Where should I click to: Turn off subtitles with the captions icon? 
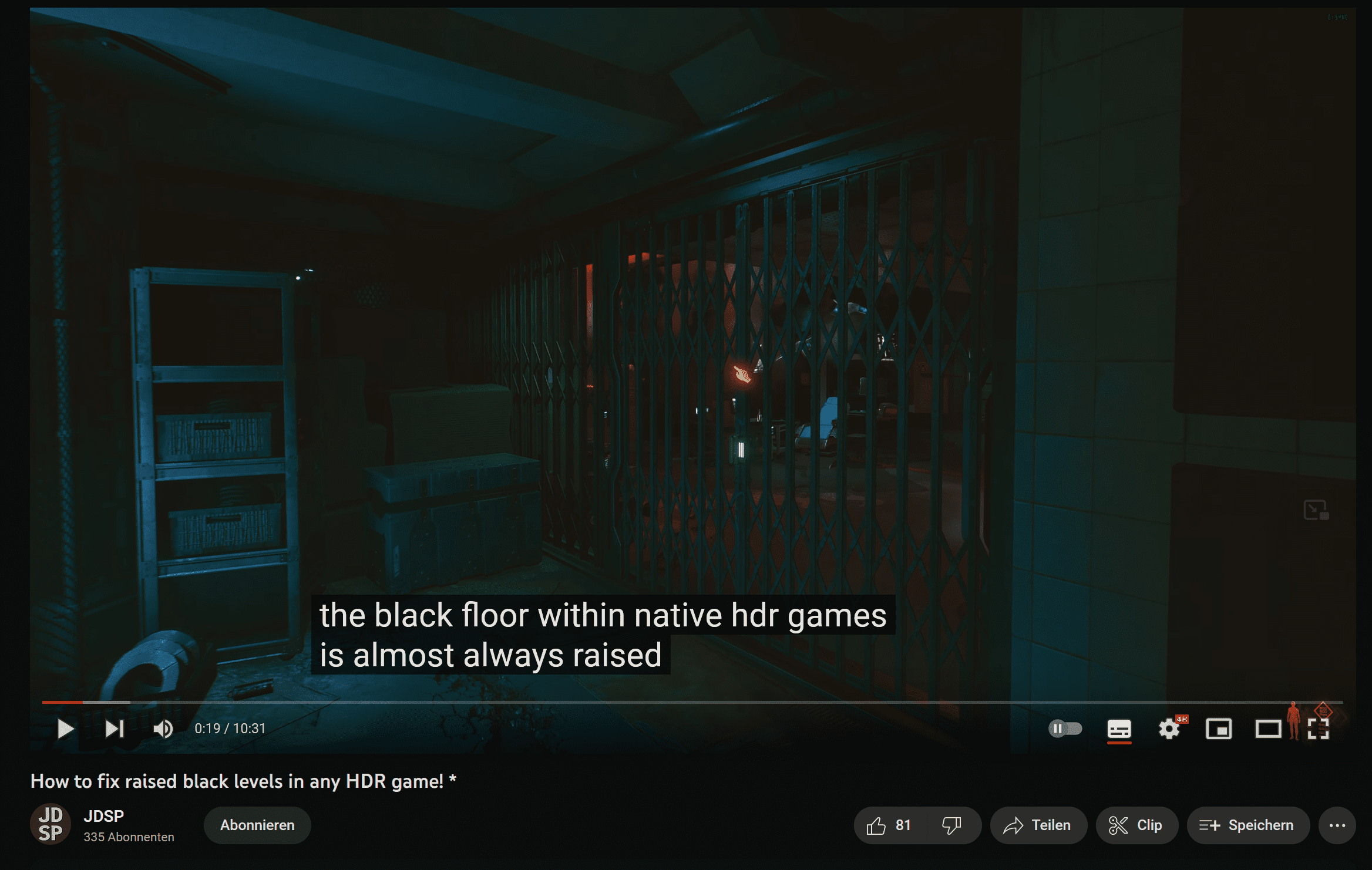[1119, 729]
